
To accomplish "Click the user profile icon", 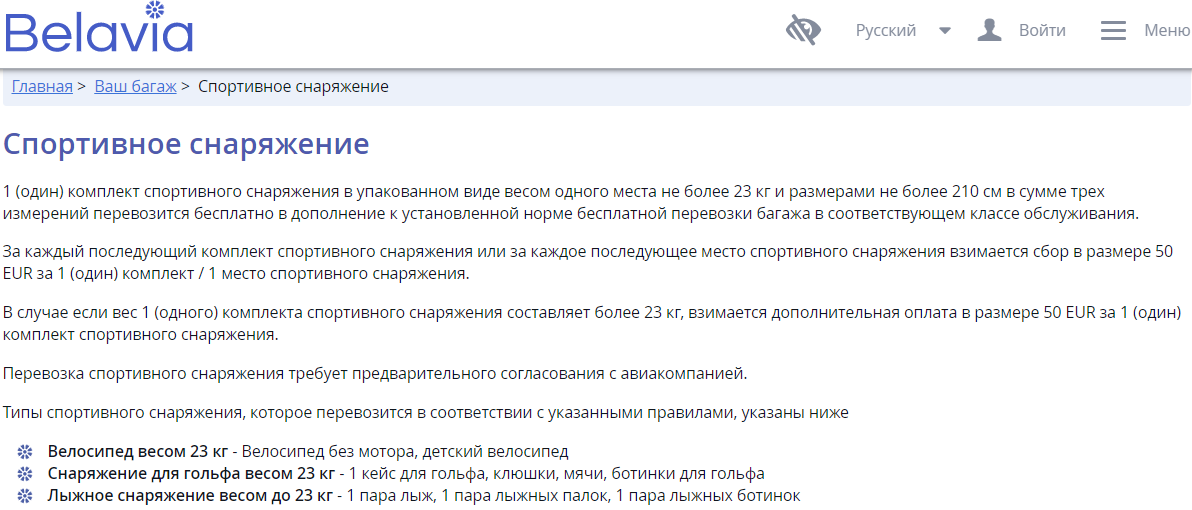I will (x=989, y=30).
